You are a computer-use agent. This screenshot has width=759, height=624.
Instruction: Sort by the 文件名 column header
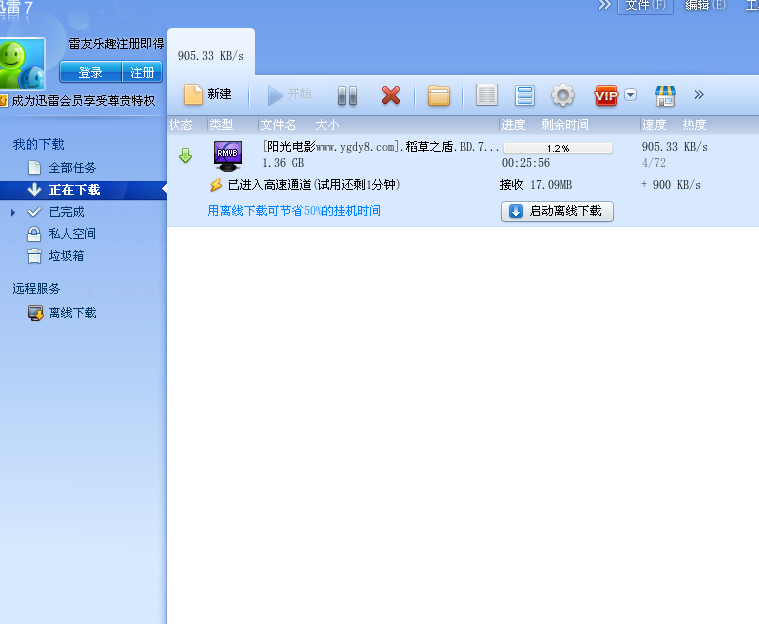[x=278, y=125]
